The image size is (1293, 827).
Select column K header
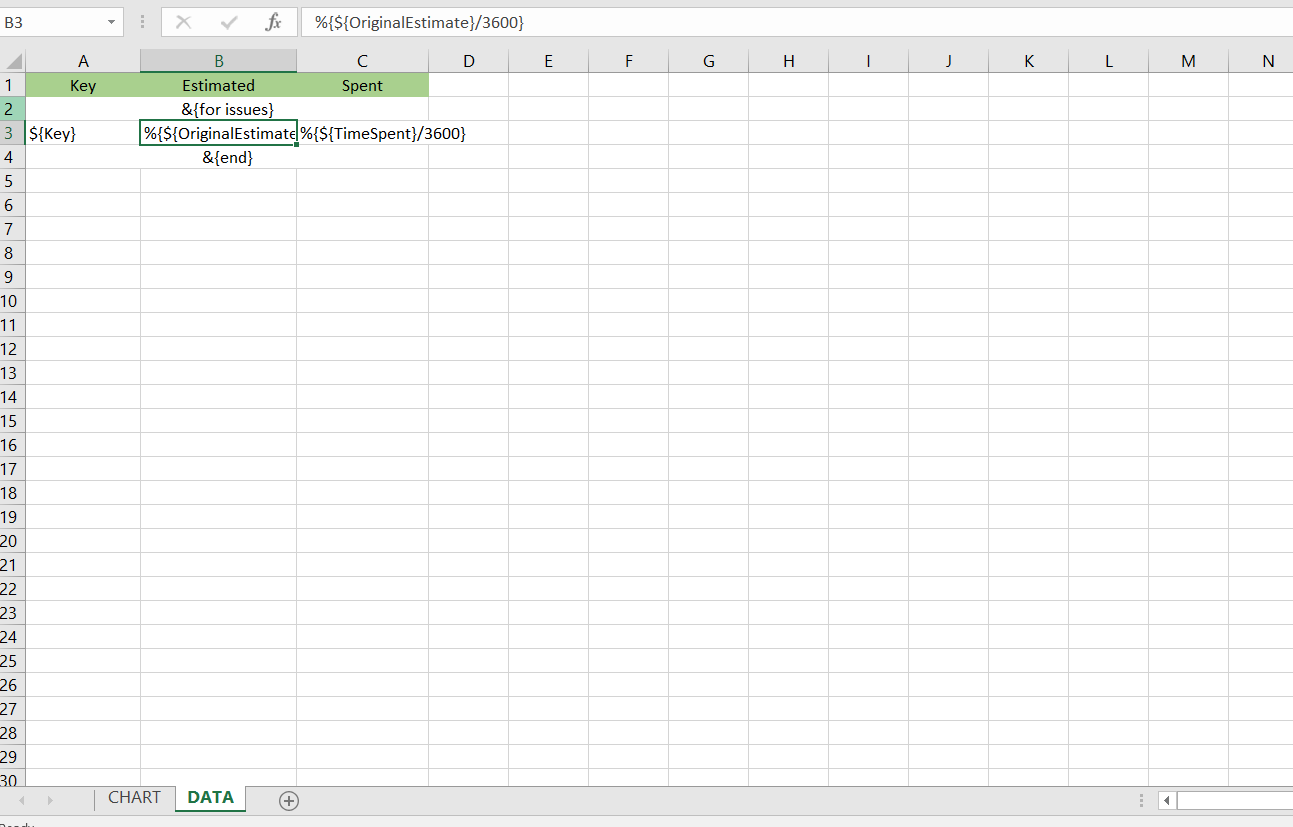pyautogui.click(x=1028, y=61)
